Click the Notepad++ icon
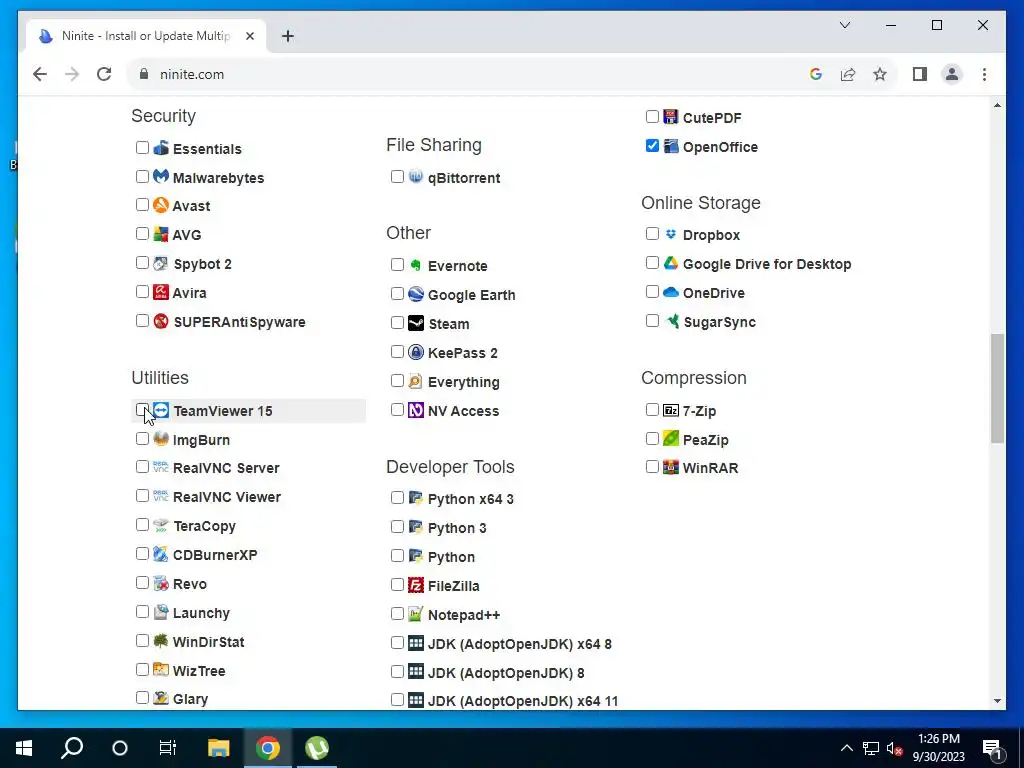 click(416, 614)
